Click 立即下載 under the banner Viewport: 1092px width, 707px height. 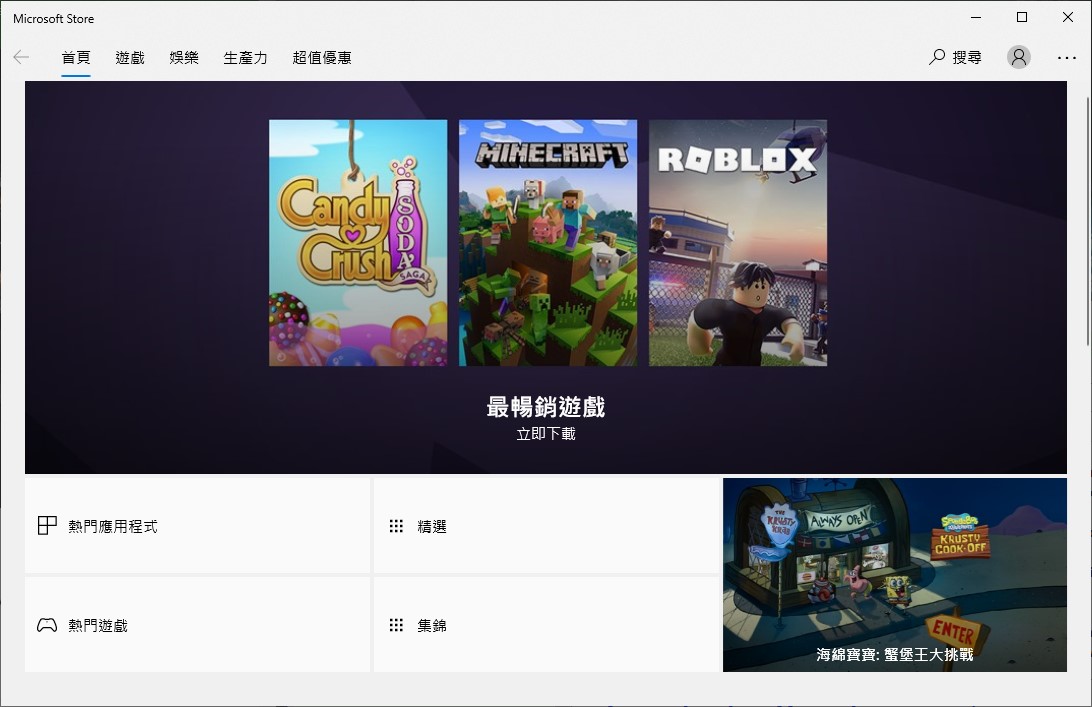tap(546, 434)
